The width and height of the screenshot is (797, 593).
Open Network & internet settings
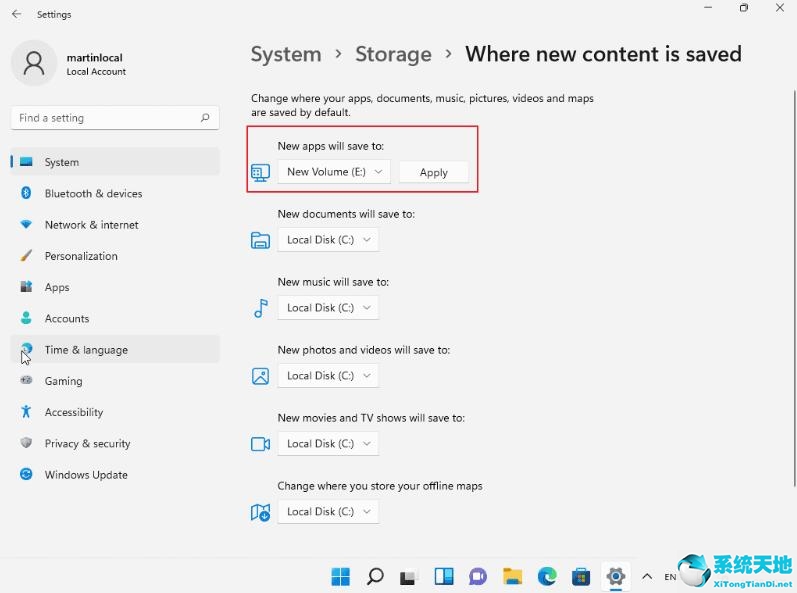[x=115, y=225]
